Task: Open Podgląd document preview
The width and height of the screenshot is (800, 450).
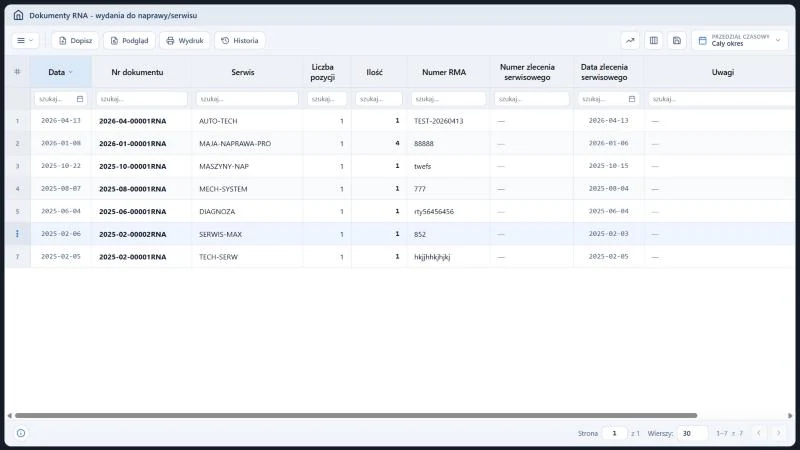Action: [129, 40]
